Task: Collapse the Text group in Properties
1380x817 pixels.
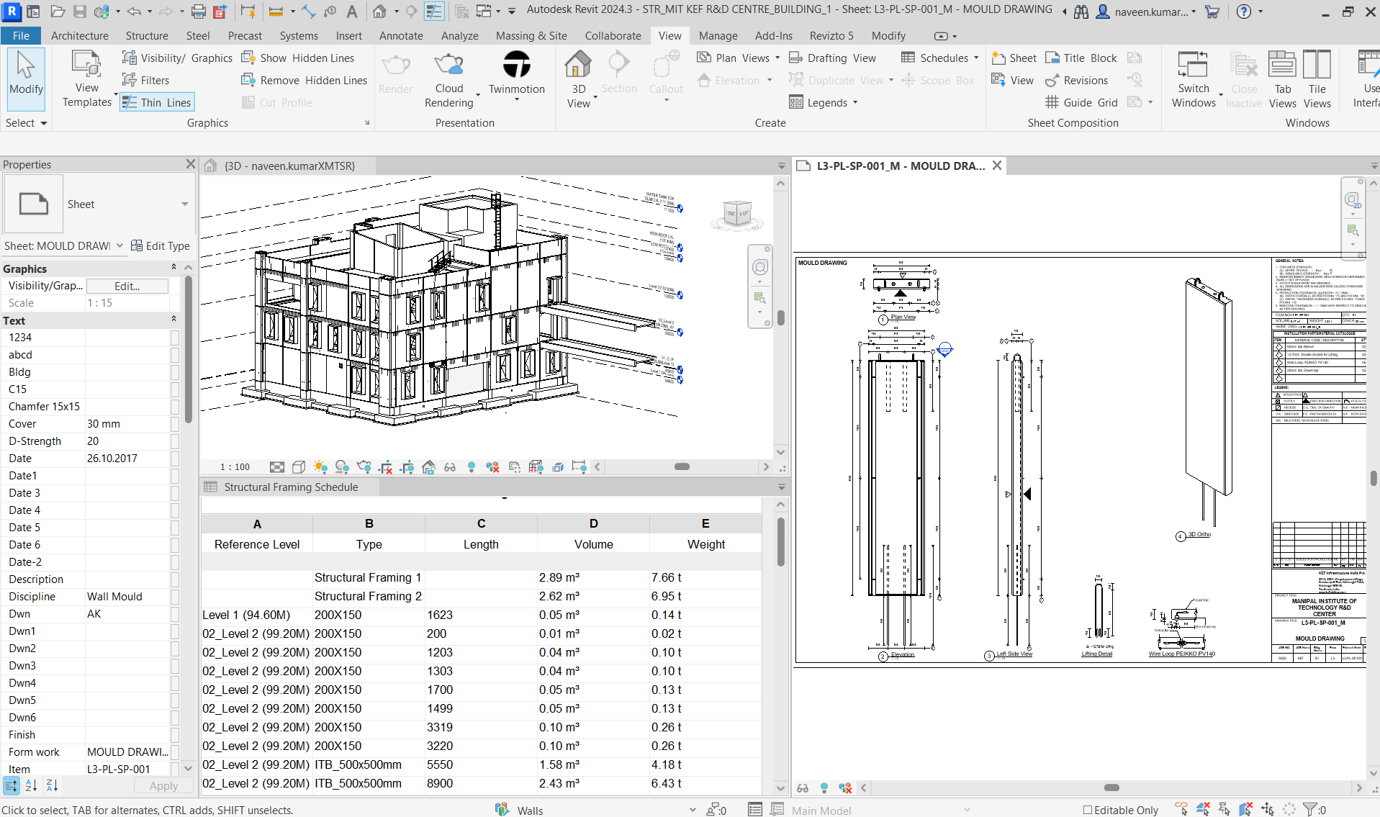Action: coord(174,320)
